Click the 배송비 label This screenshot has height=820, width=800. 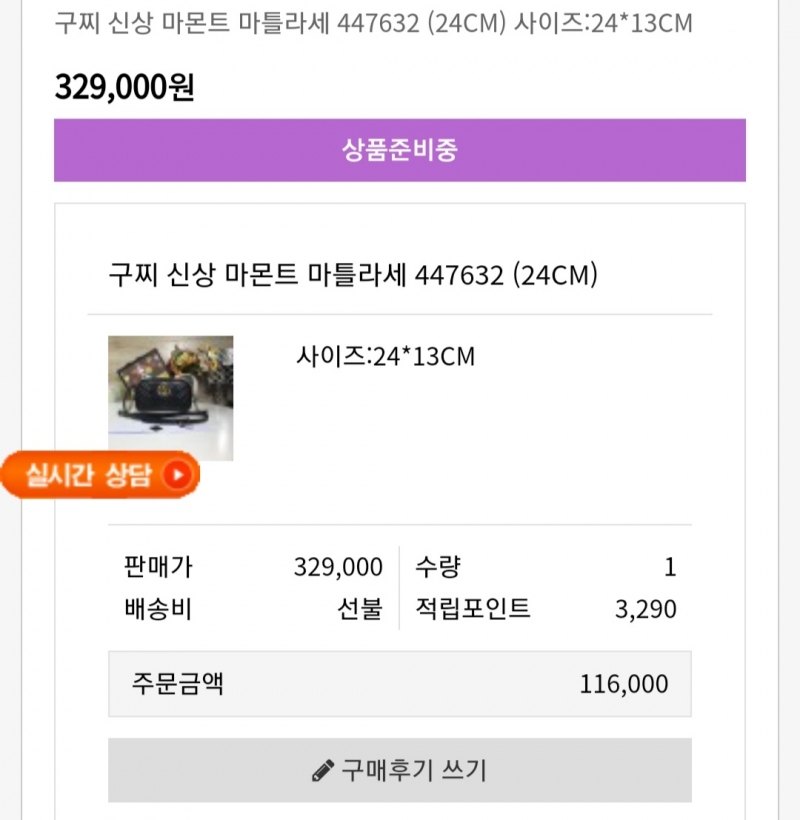(x=157, y=609)
